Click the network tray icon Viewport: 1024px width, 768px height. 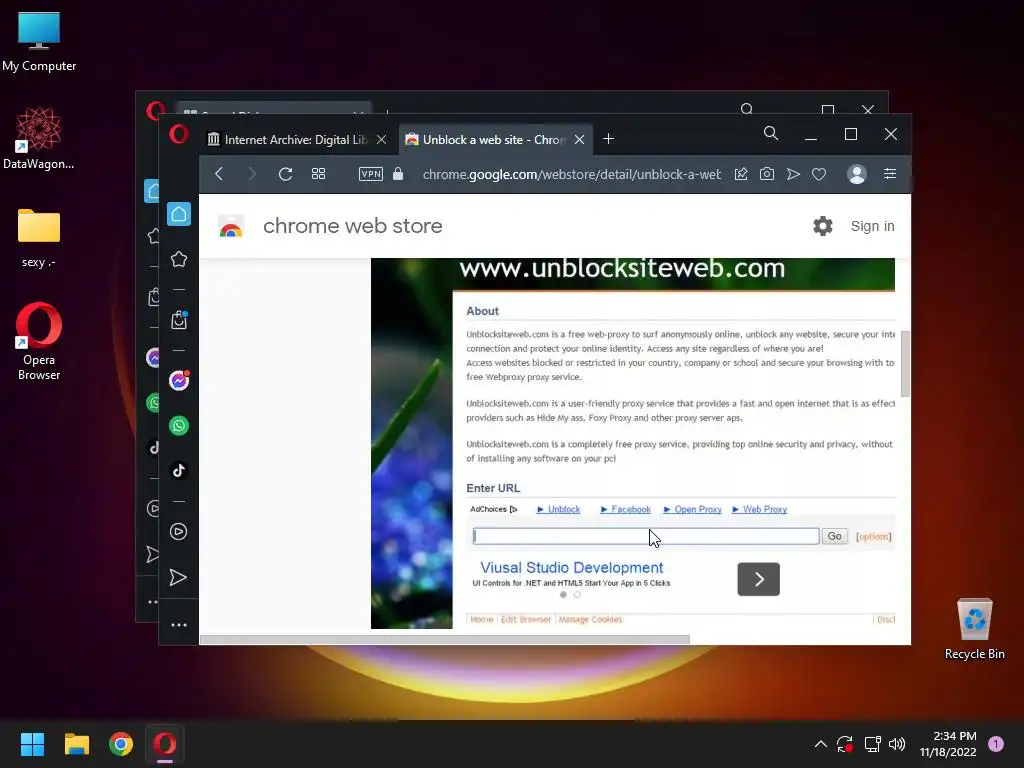872,744
